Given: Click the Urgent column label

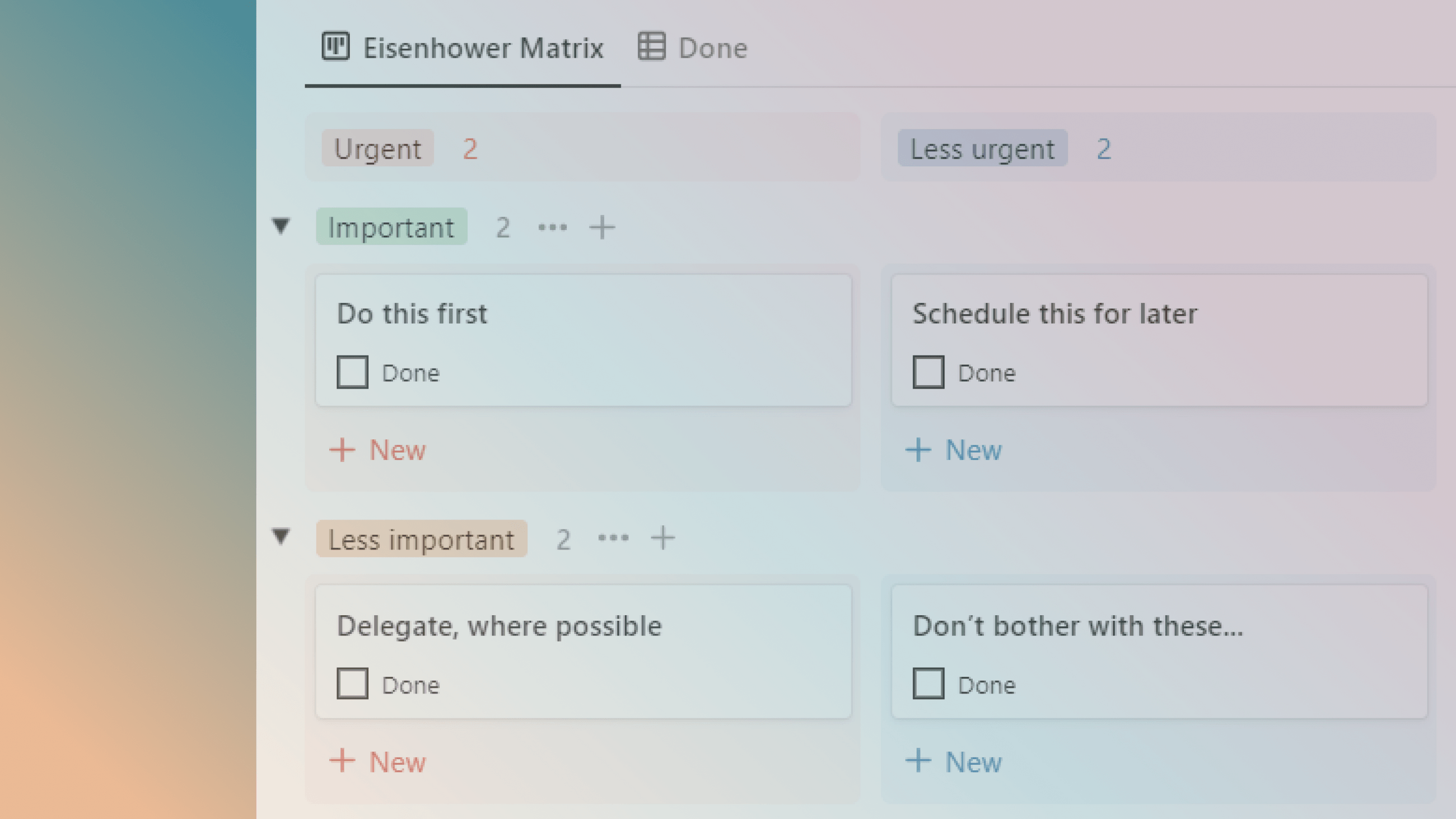Looking at the screenshot, I should (x=377, y=149).
